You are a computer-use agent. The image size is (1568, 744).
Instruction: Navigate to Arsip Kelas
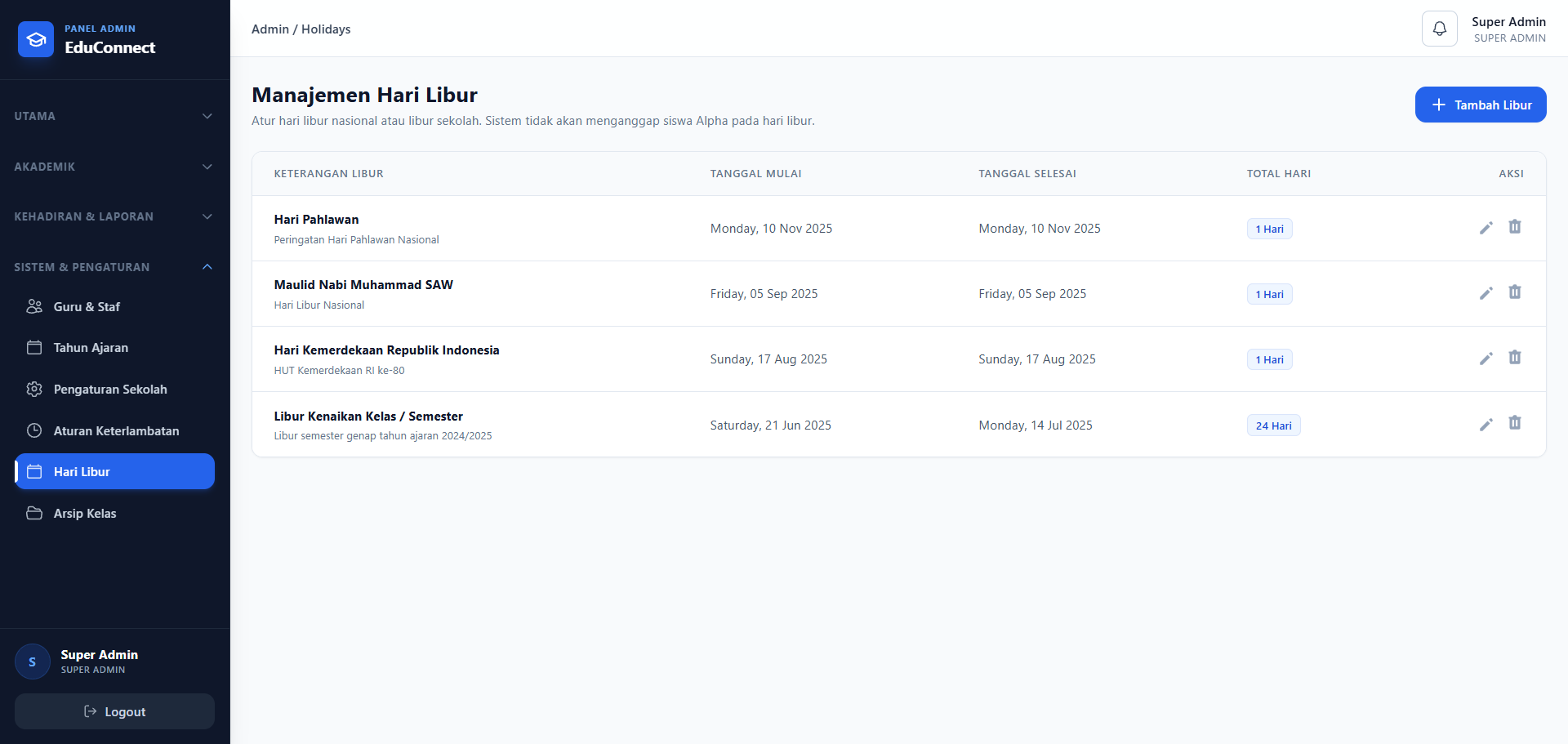click(x=114, y=514)
